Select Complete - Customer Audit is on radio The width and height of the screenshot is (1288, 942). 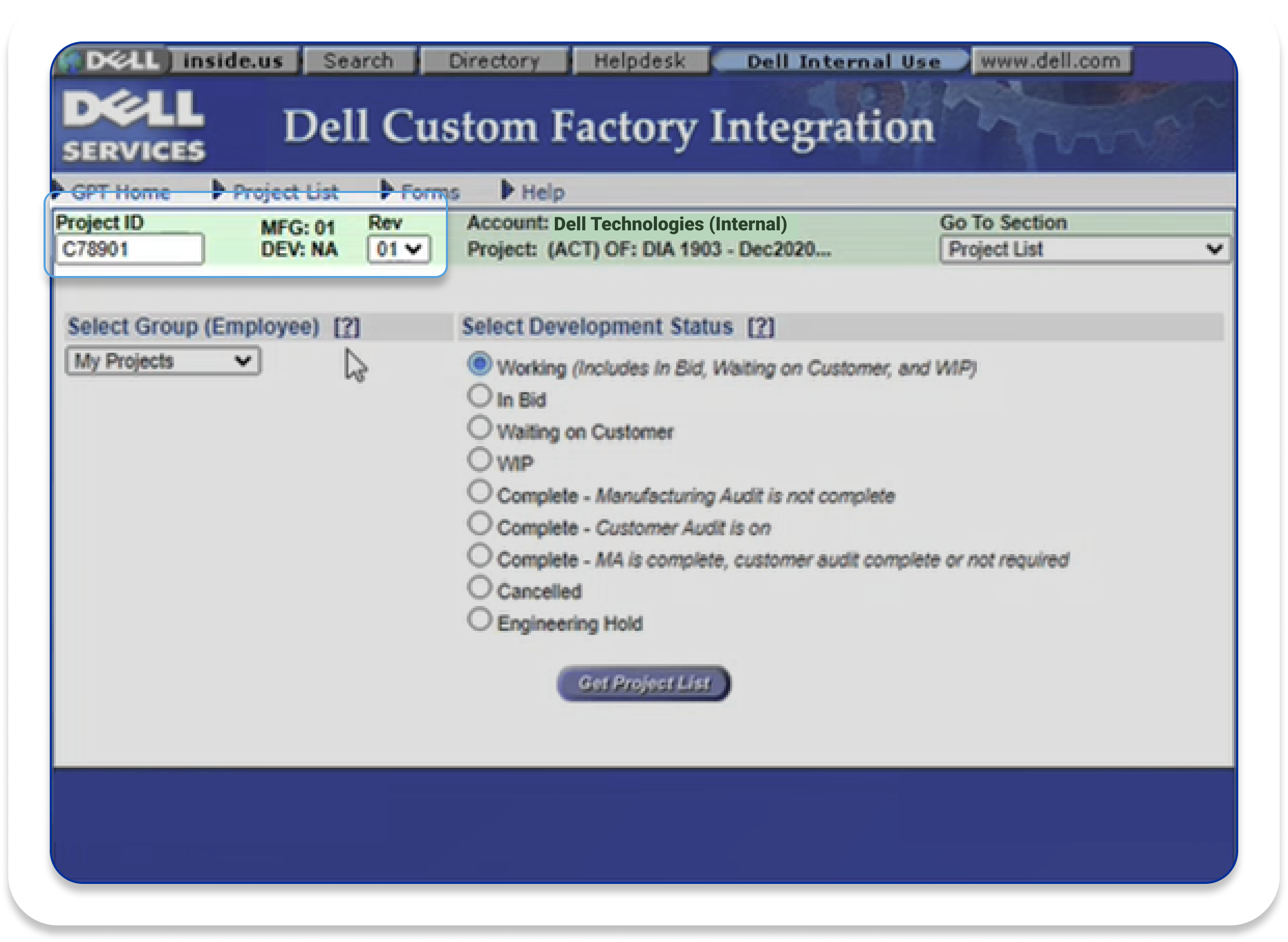click(x=480, y=524)
